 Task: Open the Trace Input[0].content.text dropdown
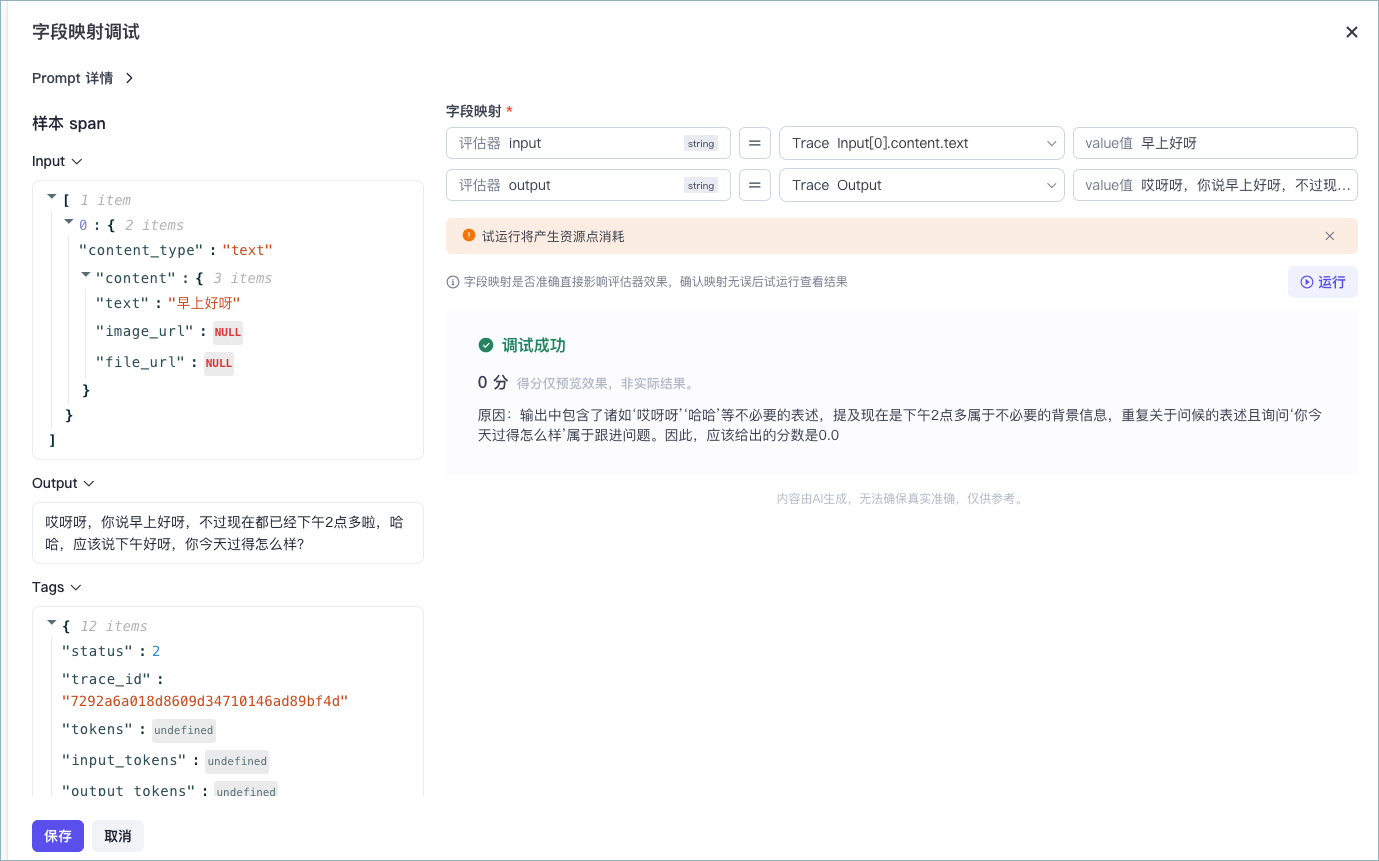click(x=921, y=143)
